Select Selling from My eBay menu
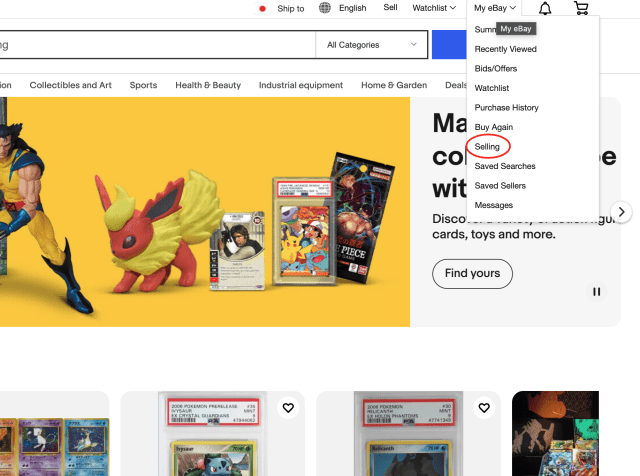The height and width of the screenshot is (476, 640). [487, 147]
